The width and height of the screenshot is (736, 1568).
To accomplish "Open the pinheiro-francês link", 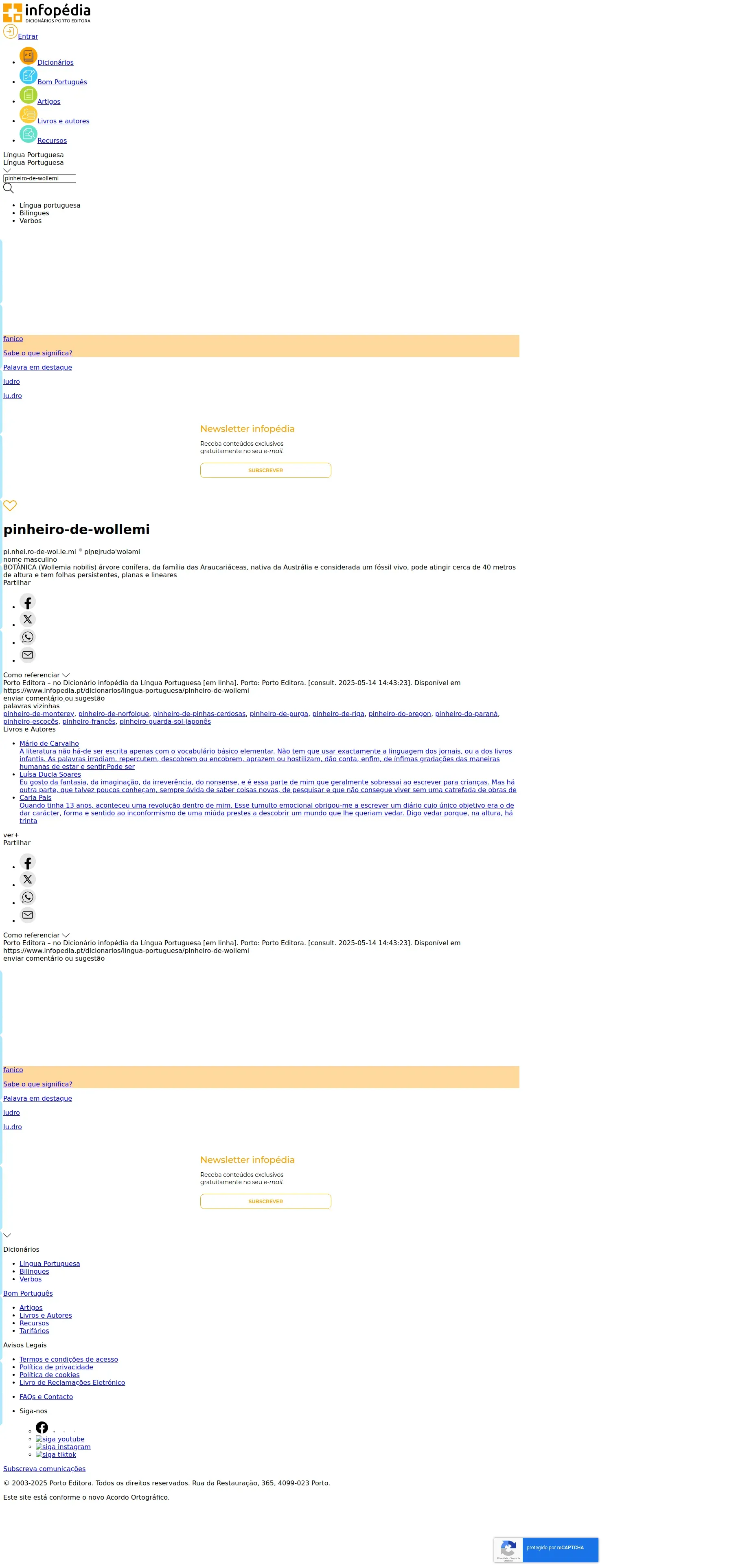I will click(x=89, y=722).
